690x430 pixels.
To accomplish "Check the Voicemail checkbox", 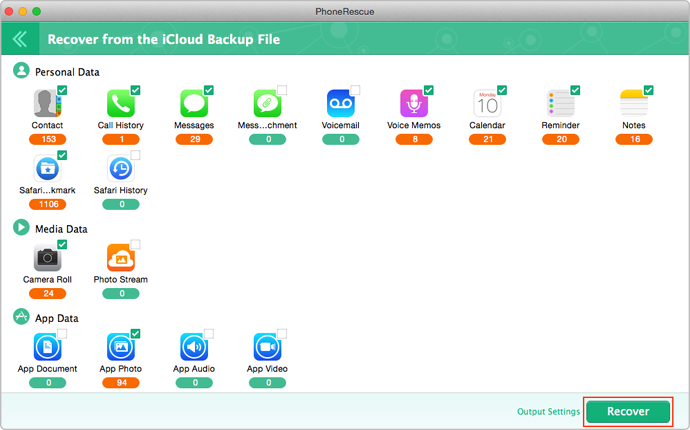I will 355,90.
